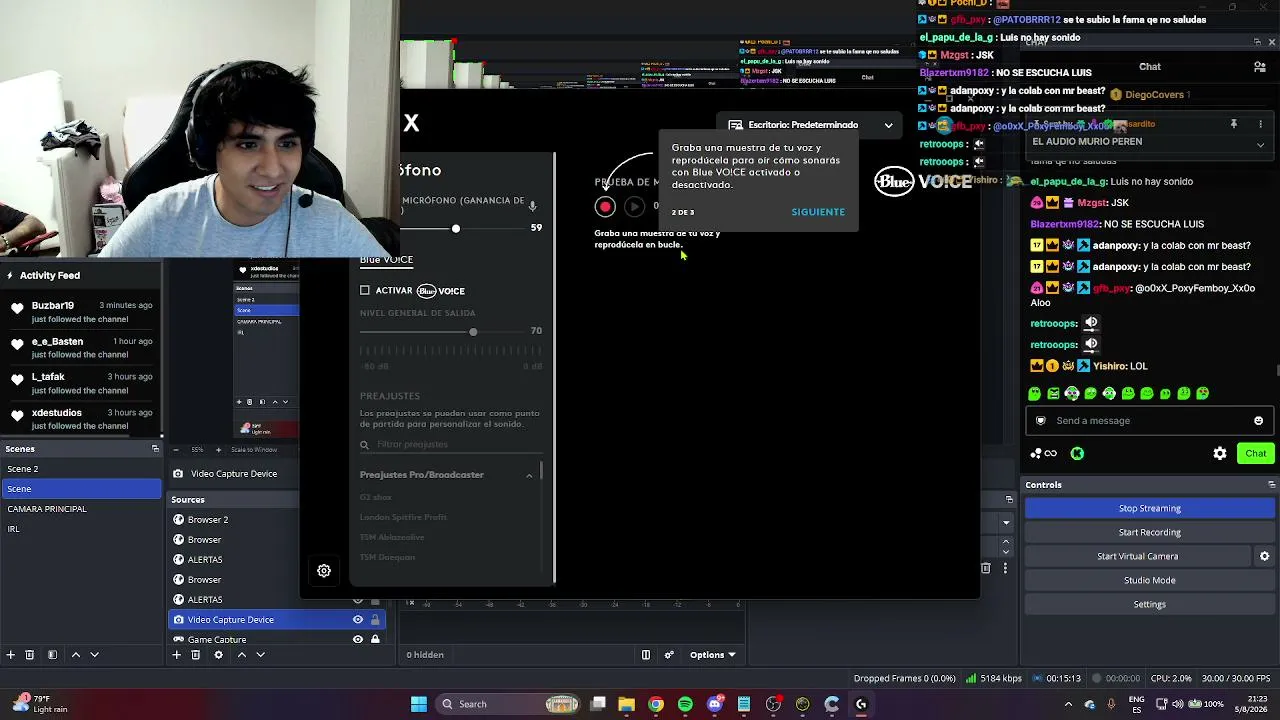The height and width of the screenshot is (720, 1280).
Task: Open advanced audio properties gears icon
Action: coord(669,655)
